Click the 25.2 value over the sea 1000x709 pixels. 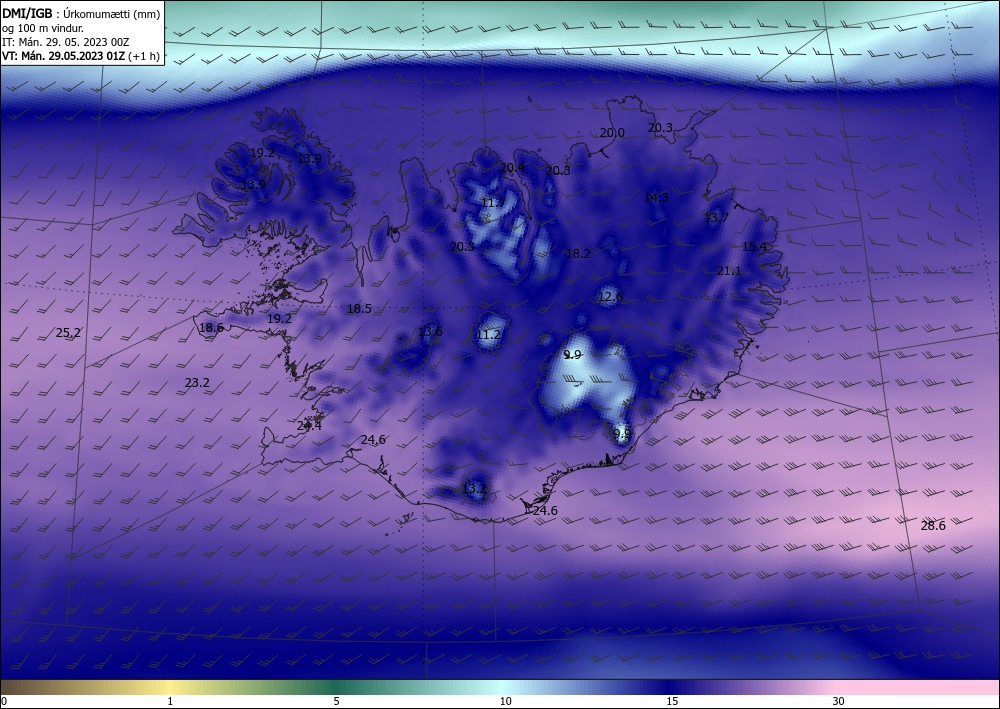[x=68, y=333]
